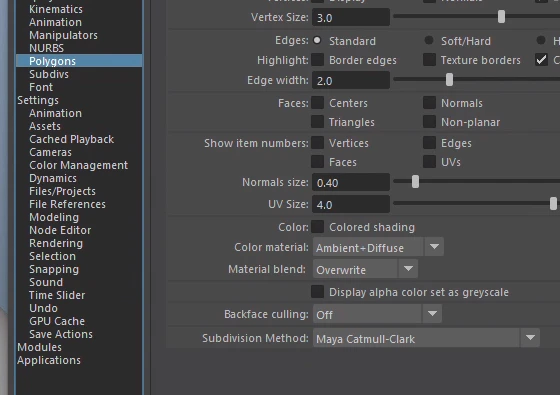Image resolution: width=560 pixels, height=395 pixels.
Task: Open Selection settings
Action: (52, 256)
